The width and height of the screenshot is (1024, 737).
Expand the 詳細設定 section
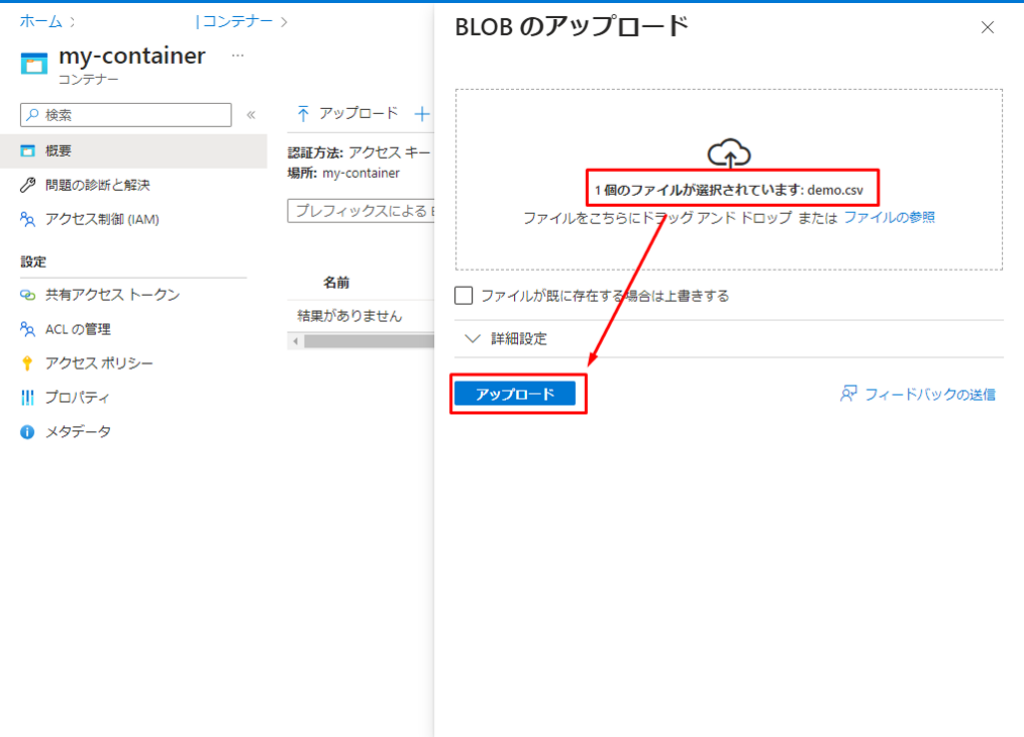coord(505,338)
